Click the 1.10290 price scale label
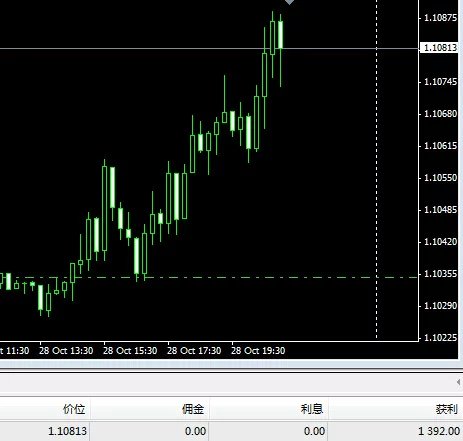This screenshot has height=441, width=463. point(440,306)
